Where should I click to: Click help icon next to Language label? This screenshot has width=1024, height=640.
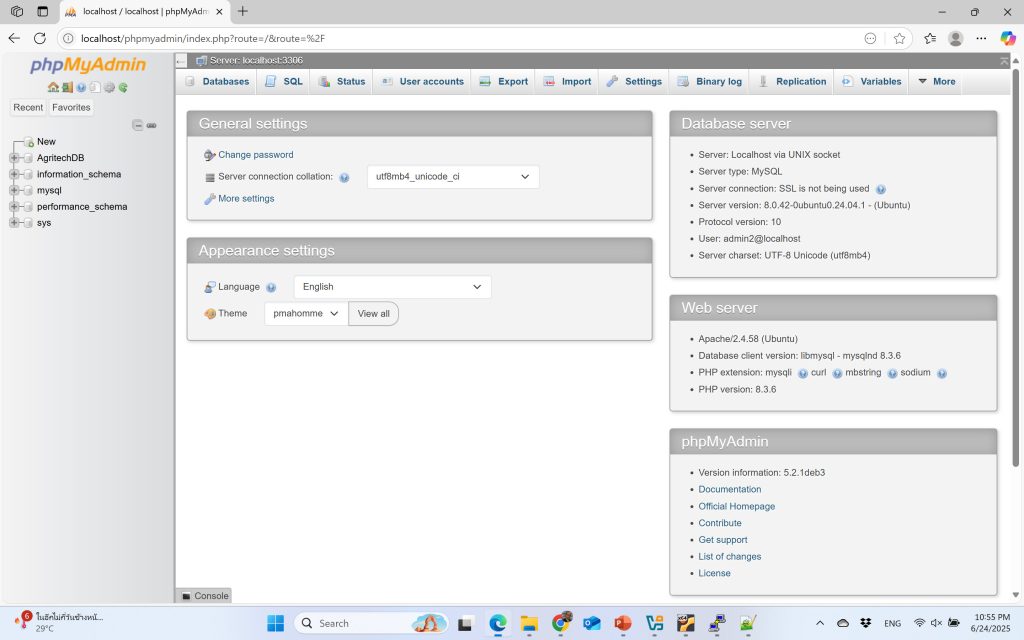[271, 287]
